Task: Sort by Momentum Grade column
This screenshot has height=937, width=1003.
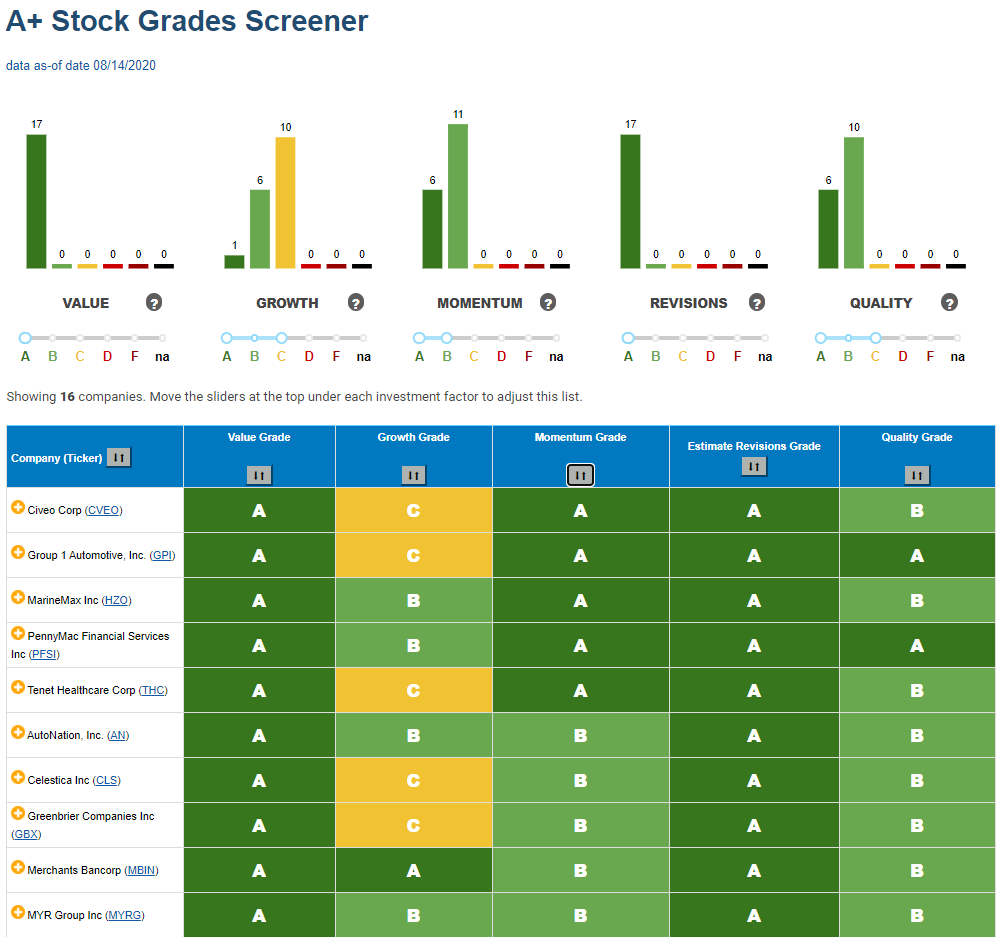Action: coord(581,475)
